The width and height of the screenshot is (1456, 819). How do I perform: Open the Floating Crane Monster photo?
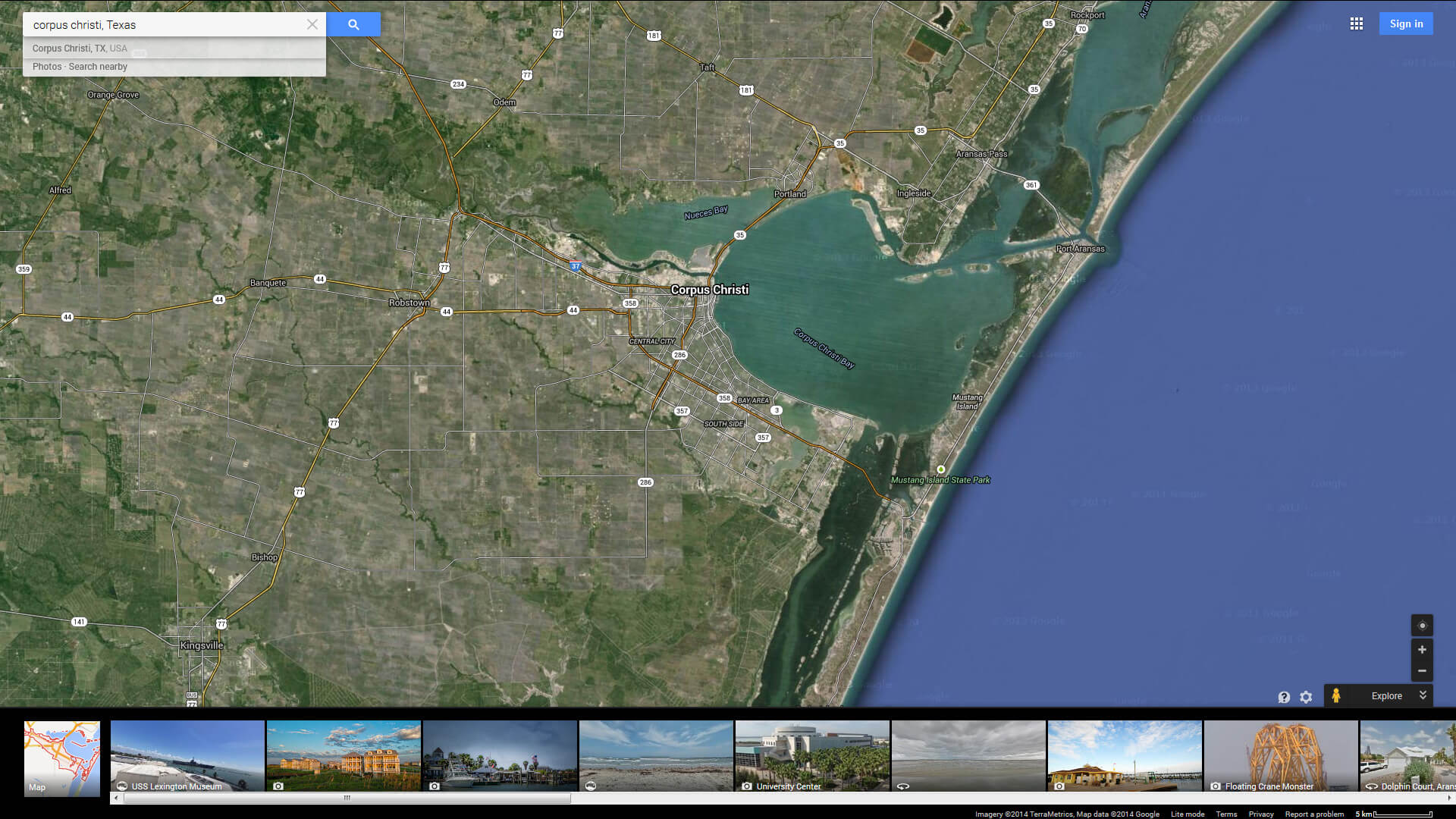(1280, 756)
